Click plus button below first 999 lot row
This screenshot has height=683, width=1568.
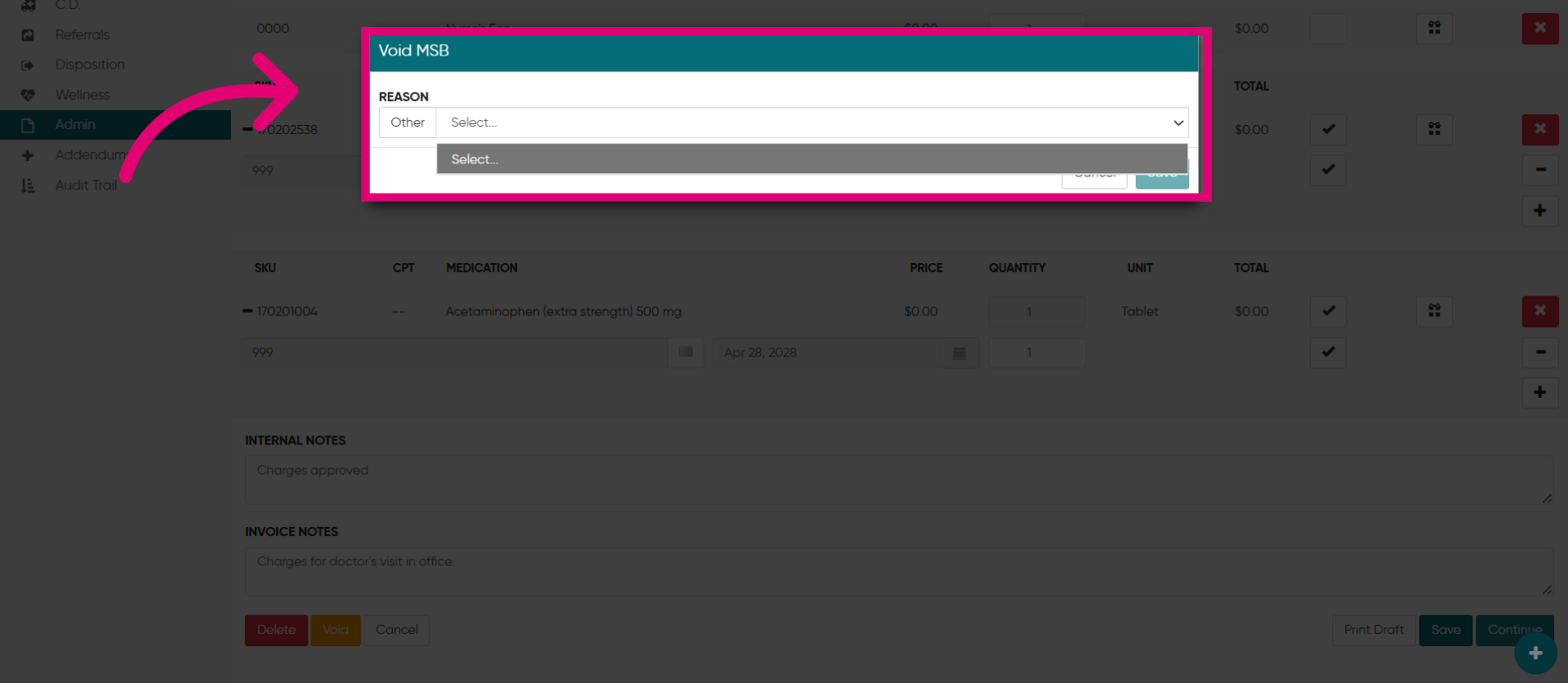point(1540,211)
